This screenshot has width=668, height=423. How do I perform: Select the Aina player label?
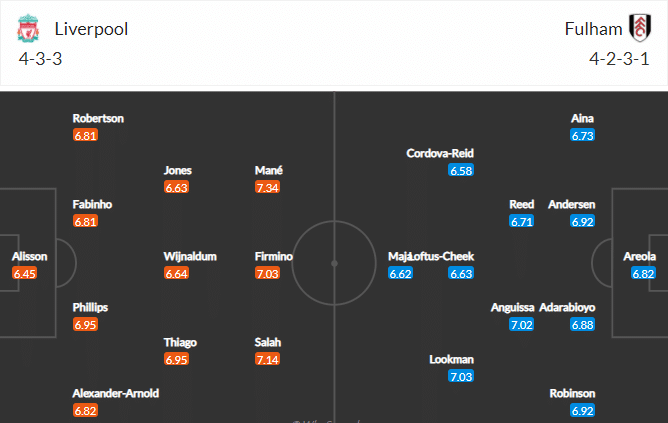click(x=582, y=118)
